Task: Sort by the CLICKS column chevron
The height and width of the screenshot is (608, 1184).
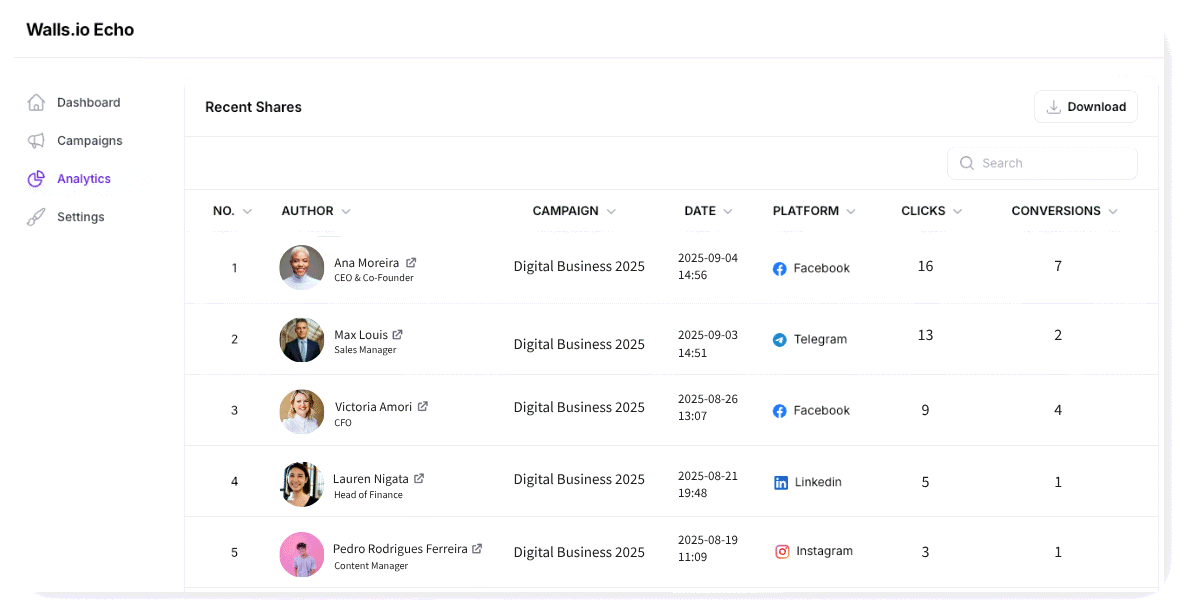Action: click(957, 211)
